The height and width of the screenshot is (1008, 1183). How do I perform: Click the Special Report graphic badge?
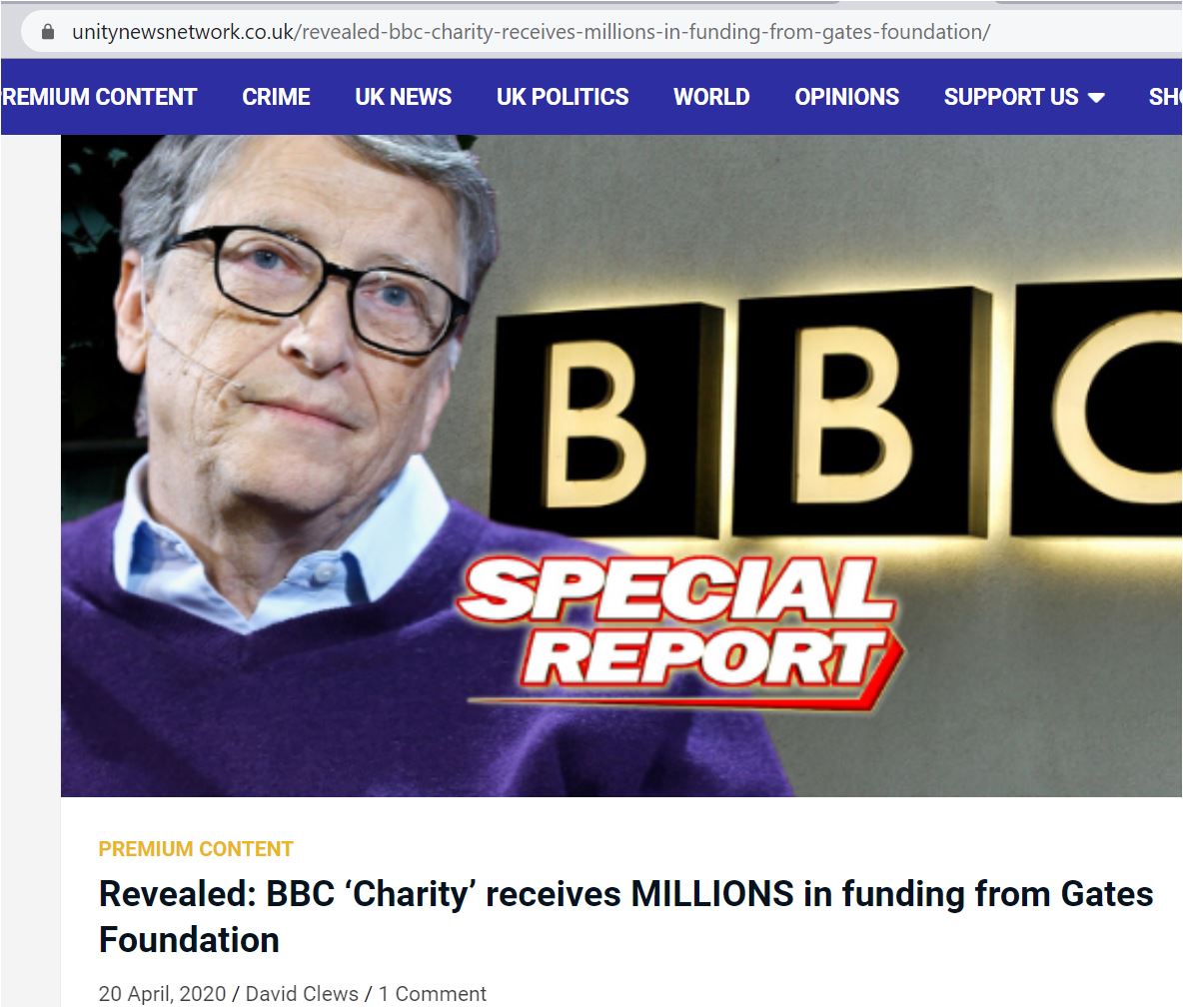pos(679,631)
